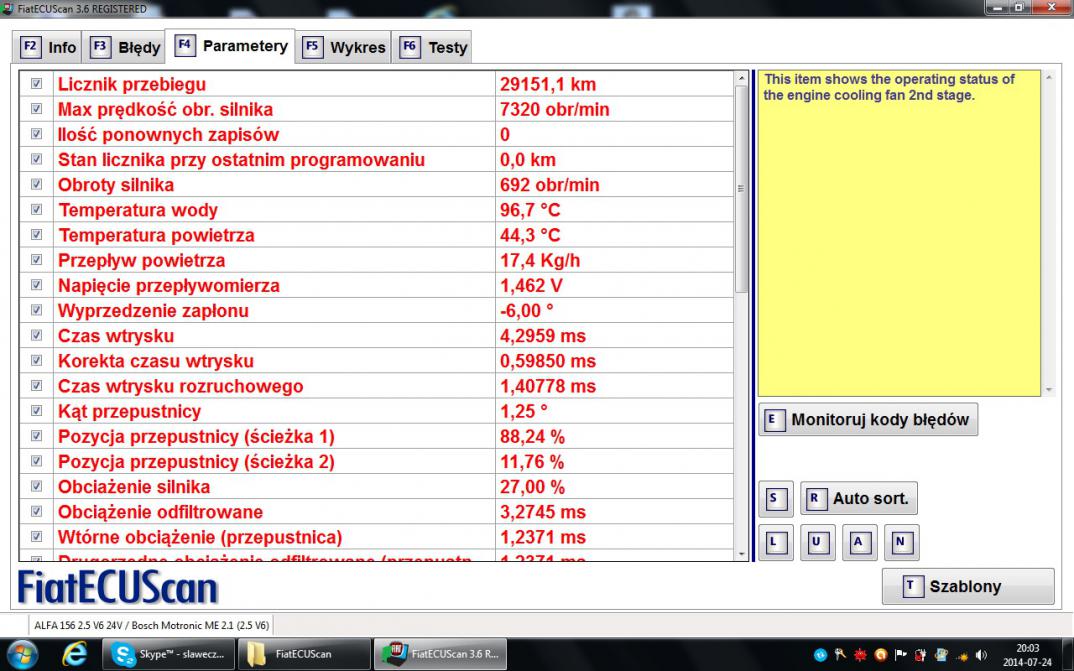This screenshot has width=1074, height=671.
Task: Click the A shortcut button
Action: pos(859,542)
